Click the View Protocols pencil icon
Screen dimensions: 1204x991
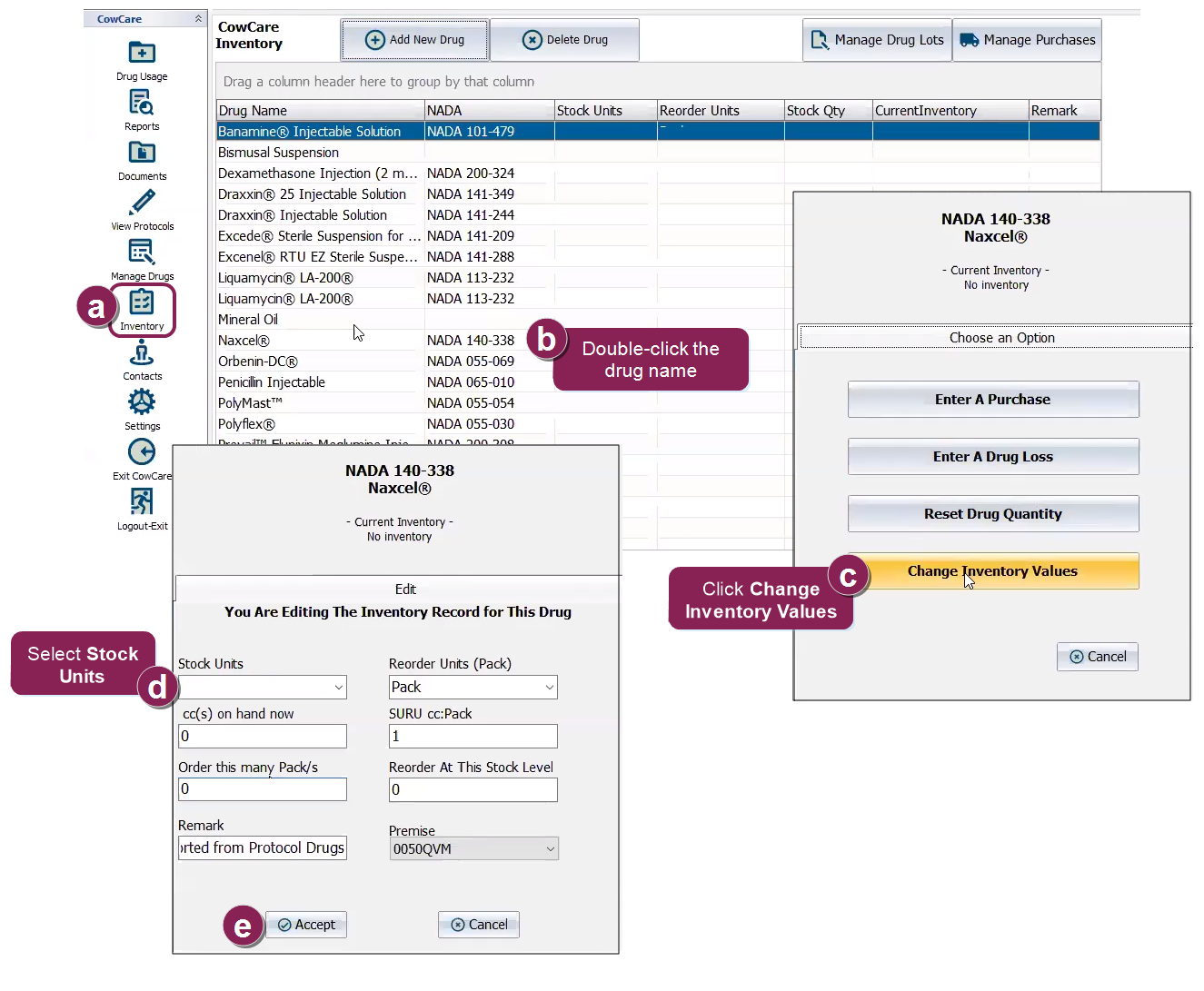142,203
